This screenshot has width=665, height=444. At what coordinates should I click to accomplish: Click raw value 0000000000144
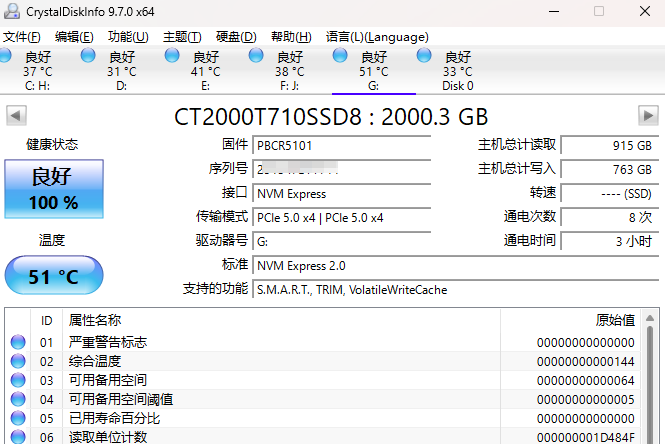(x=586, y=361)
